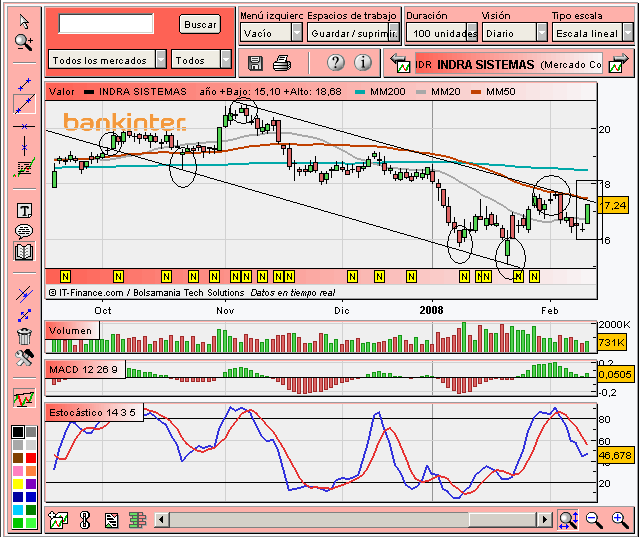Click the crossed lines move-object tool
Image resolution: width=641 pixels, height=539 pixels.
[x=24, y=294]
